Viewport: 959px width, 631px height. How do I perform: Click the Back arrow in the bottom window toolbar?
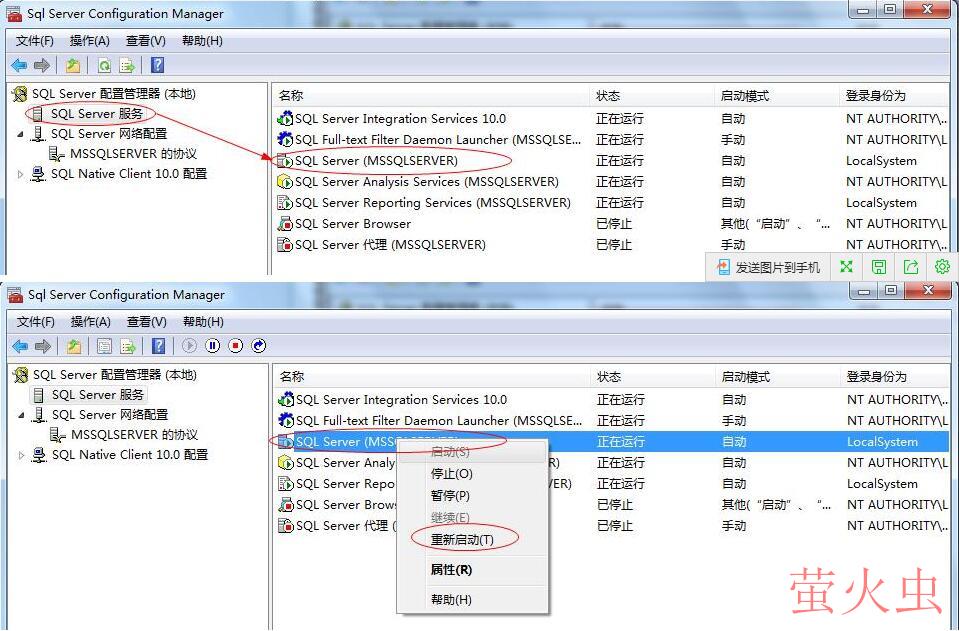(20, 346)
